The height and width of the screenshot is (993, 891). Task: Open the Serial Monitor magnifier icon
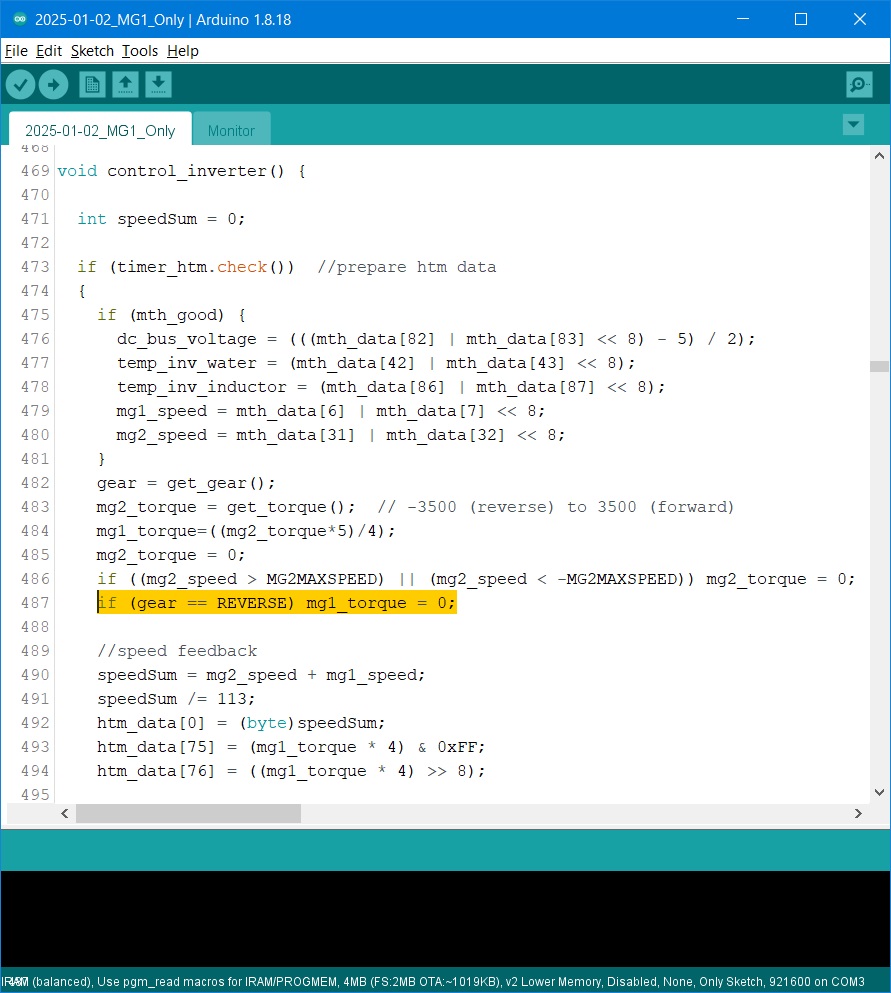click(x=858, y=85)
